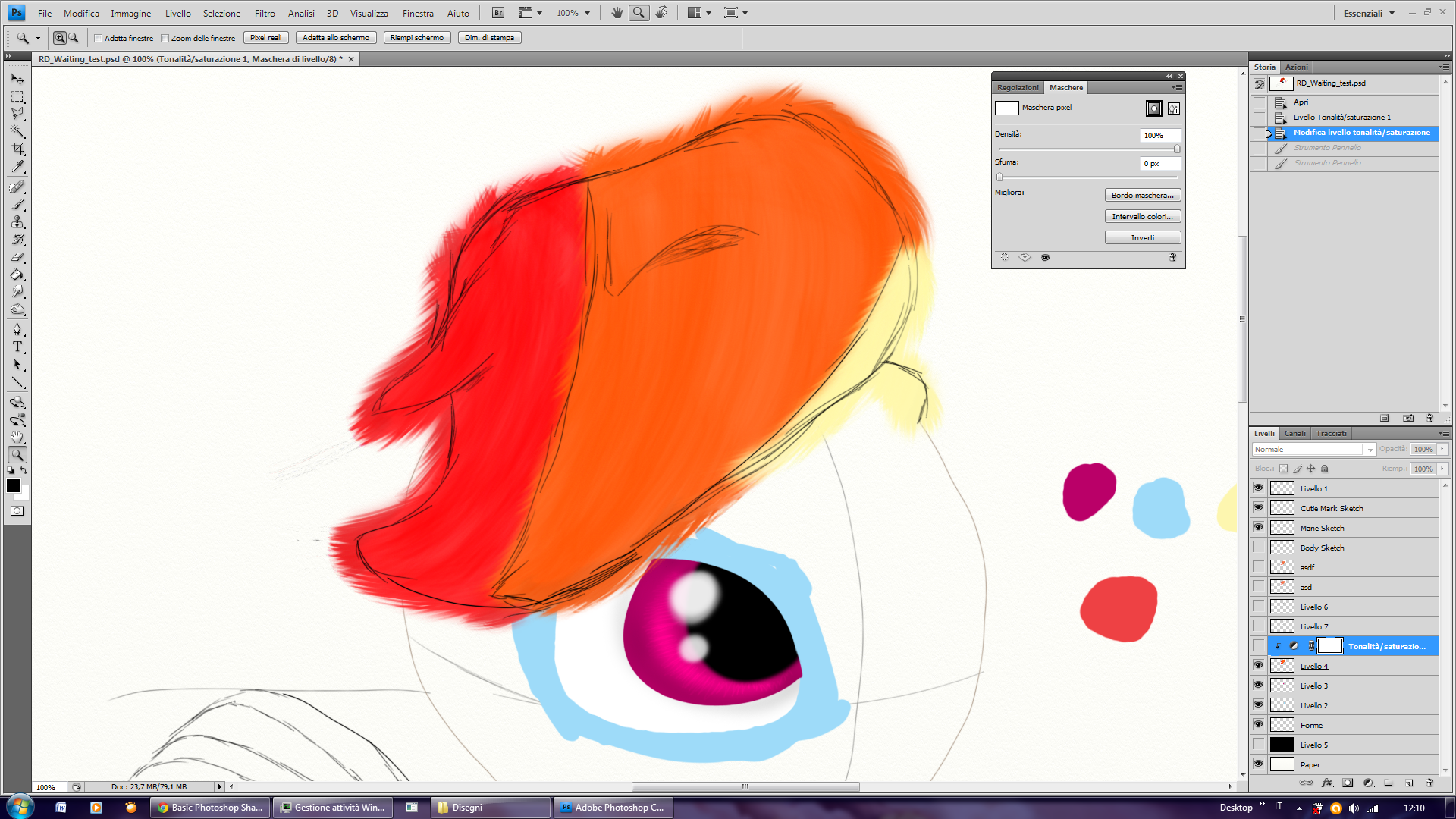Click the Inverti button
Screen dimensions: 1456x819
click(x=1142, y=237)
